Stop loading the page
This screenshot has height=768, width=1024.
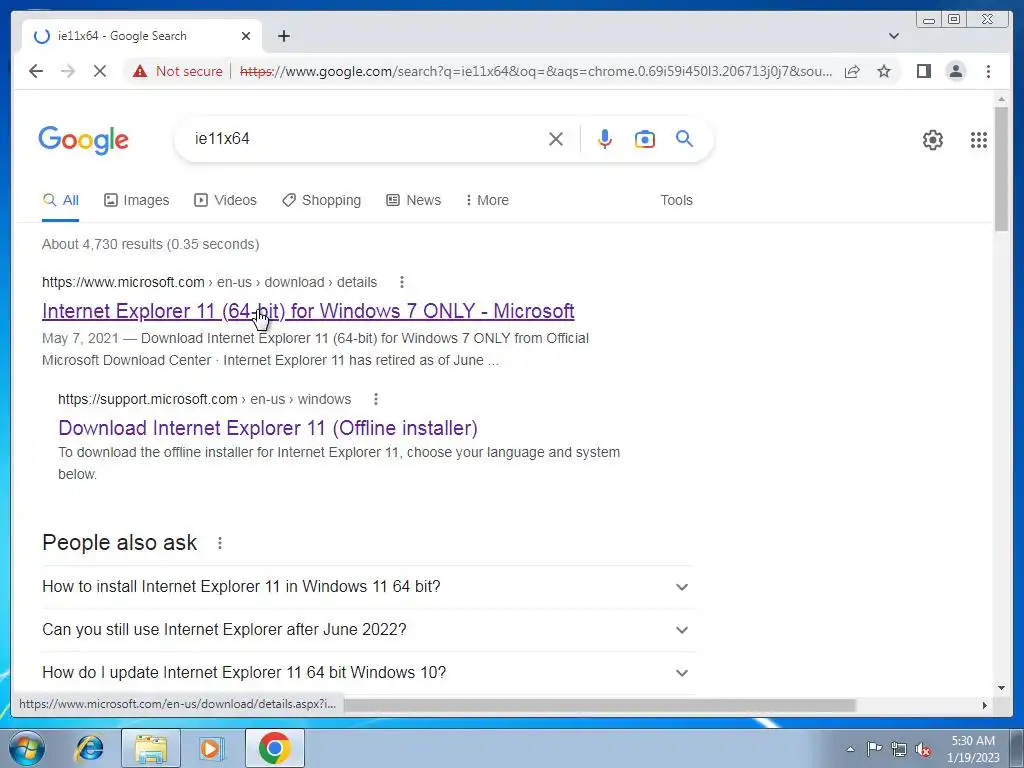(100, 71)
